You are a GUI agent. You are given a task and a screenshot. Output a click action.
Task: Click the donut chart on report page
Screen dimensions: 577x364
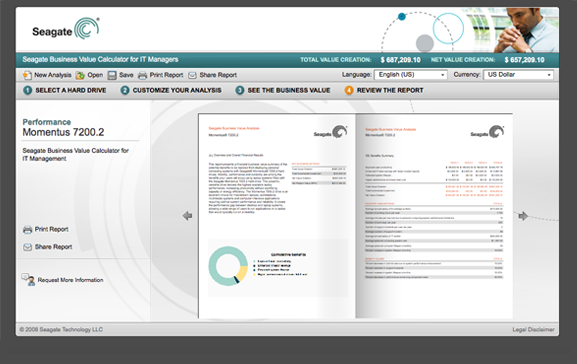228,266
